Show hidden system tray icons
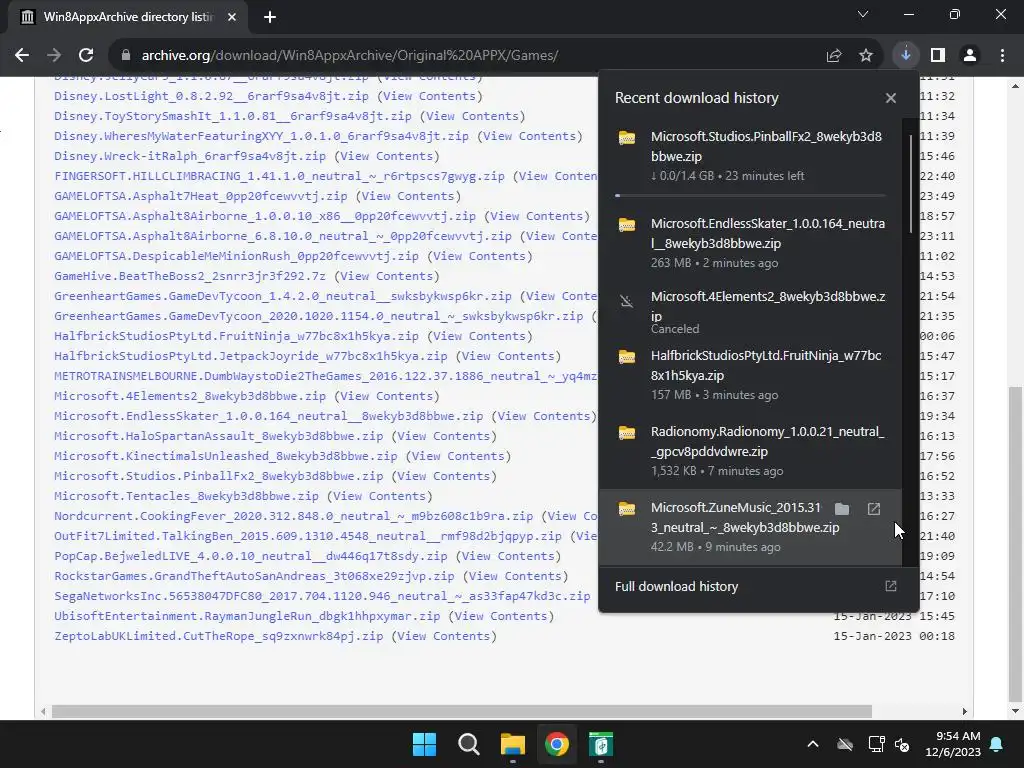 click(x=813, y=744)
